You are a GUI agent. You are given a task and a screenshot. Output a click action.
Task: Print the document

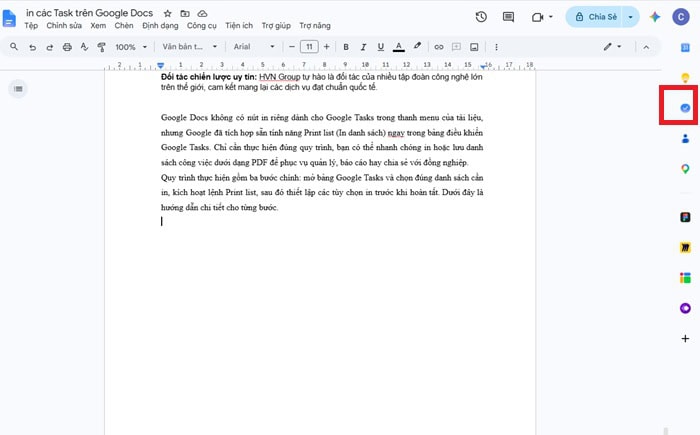[x=67, y=47]
